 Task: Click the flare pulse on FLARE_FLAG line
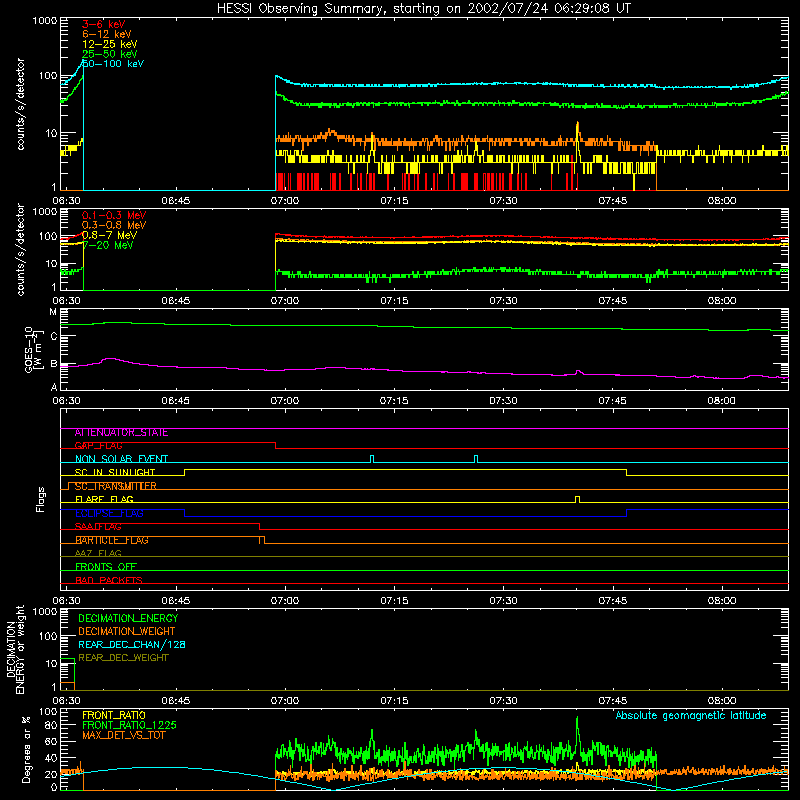577,499
